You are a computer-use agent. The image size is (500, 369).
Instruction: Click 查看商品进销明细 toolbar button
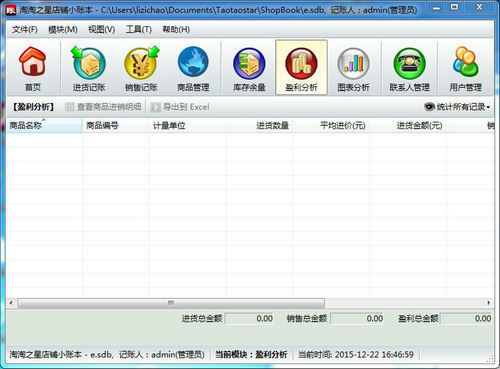pyautogui.click(x=103, y=107)
